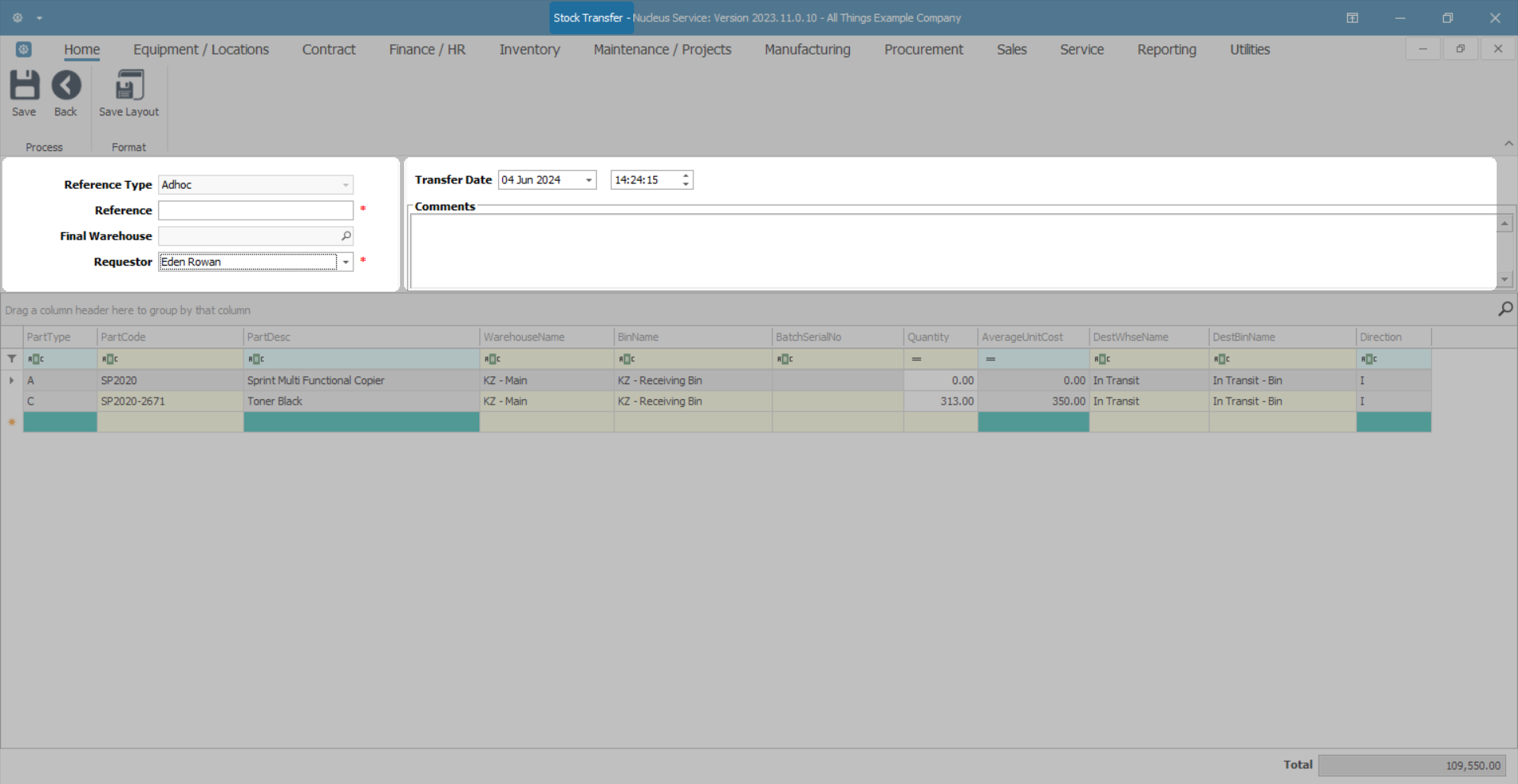The height and width of the screenshot is (784, 1518).
Task: Open the Requestor dropdown arrow
Action: (346, 262)
